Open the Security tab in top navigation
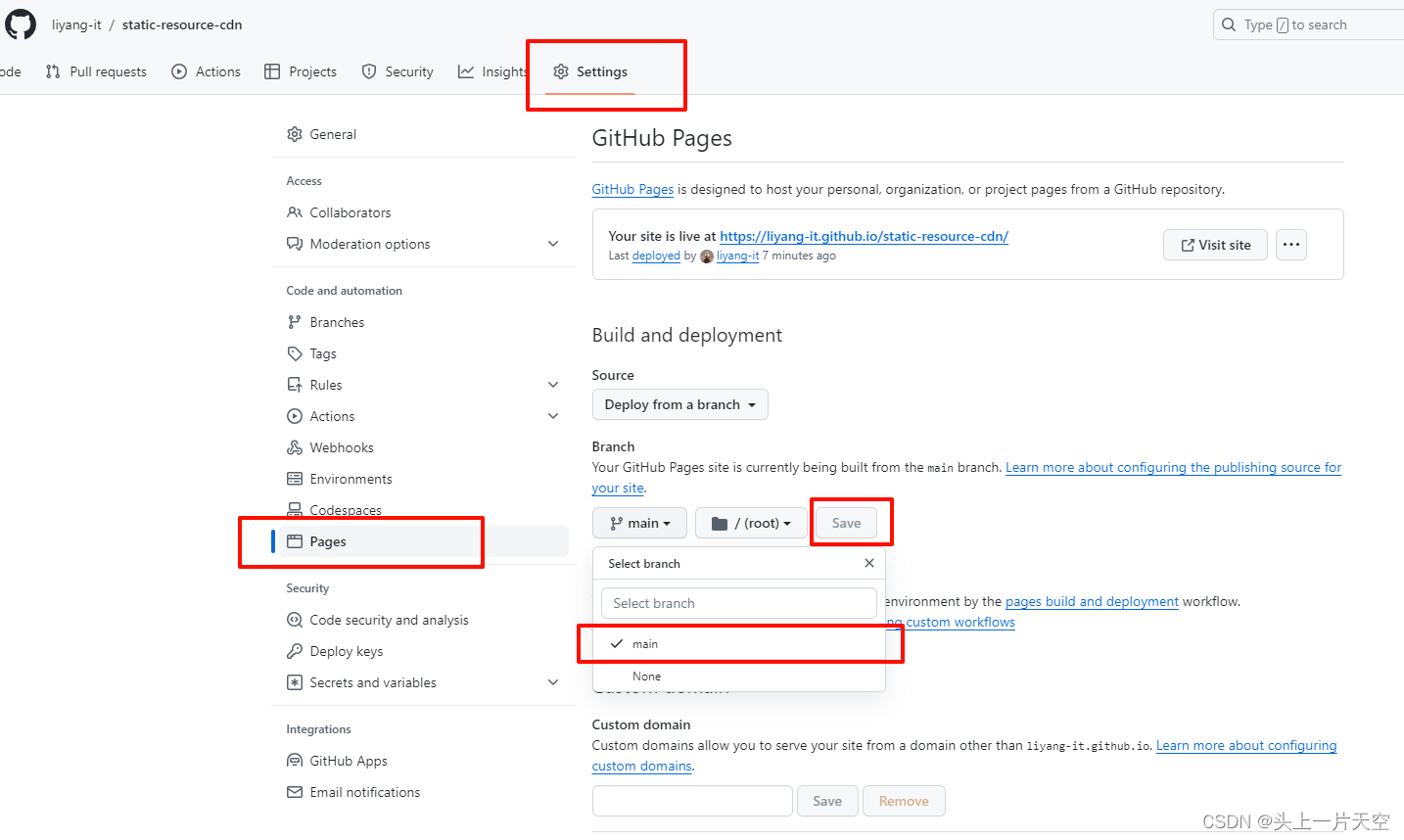This screenshot has width=1404, height=840. pos(398,71)
